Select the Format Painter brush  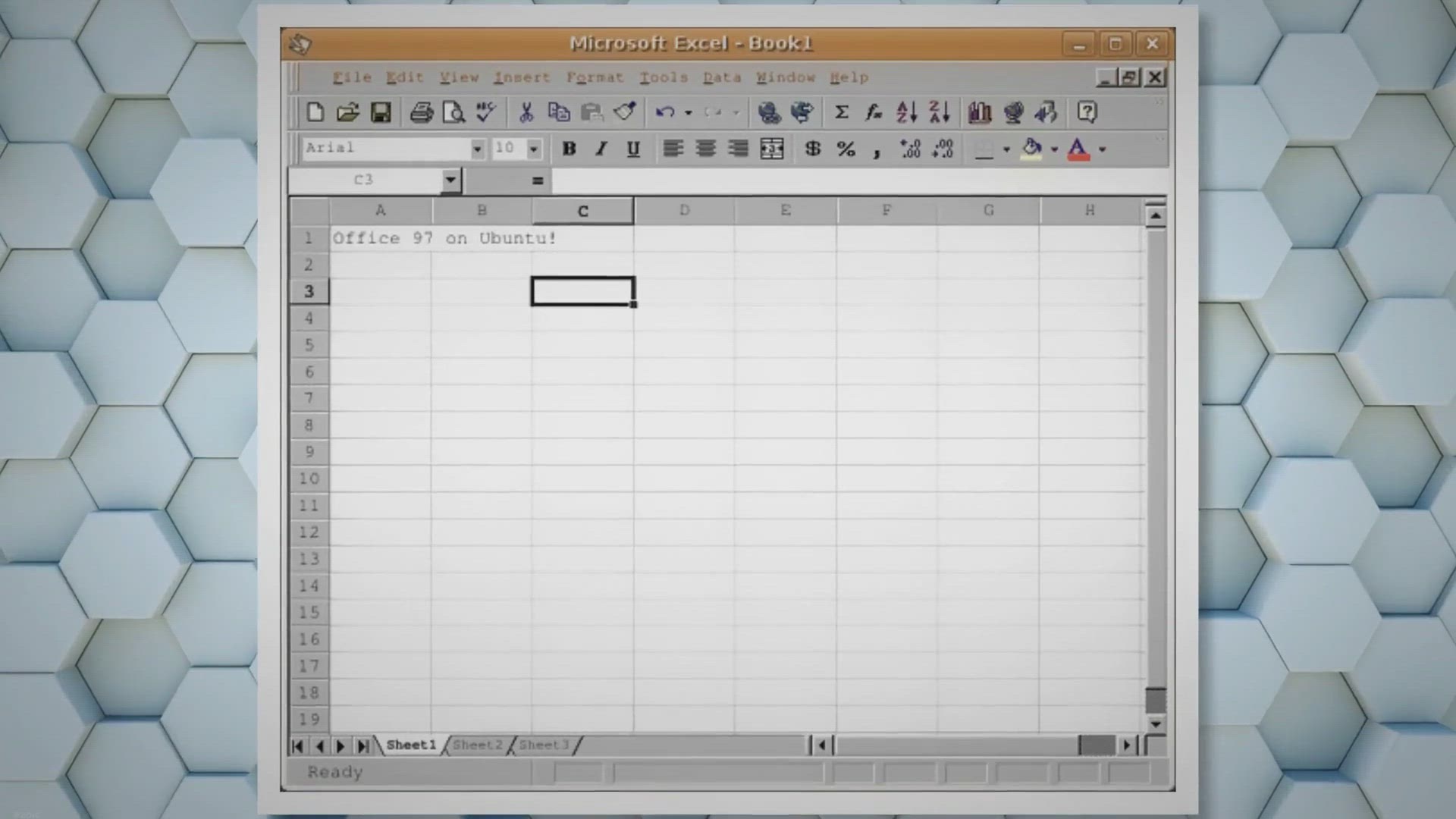coord(624,112)
